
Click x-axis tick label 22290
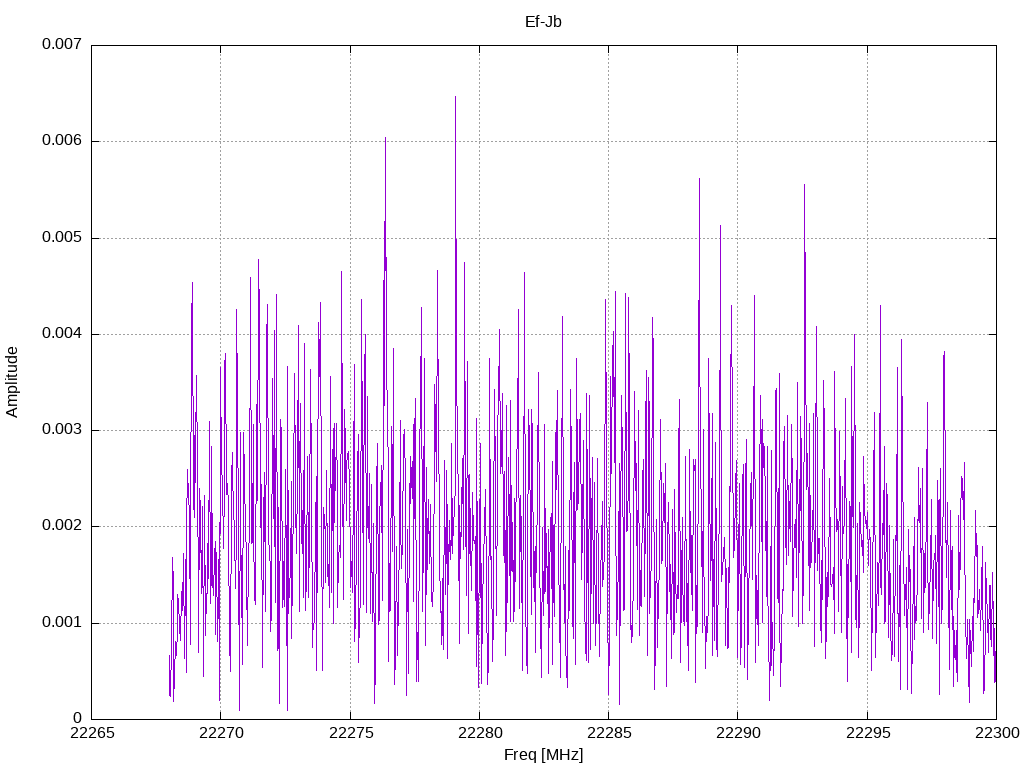[x=739, y=733]
